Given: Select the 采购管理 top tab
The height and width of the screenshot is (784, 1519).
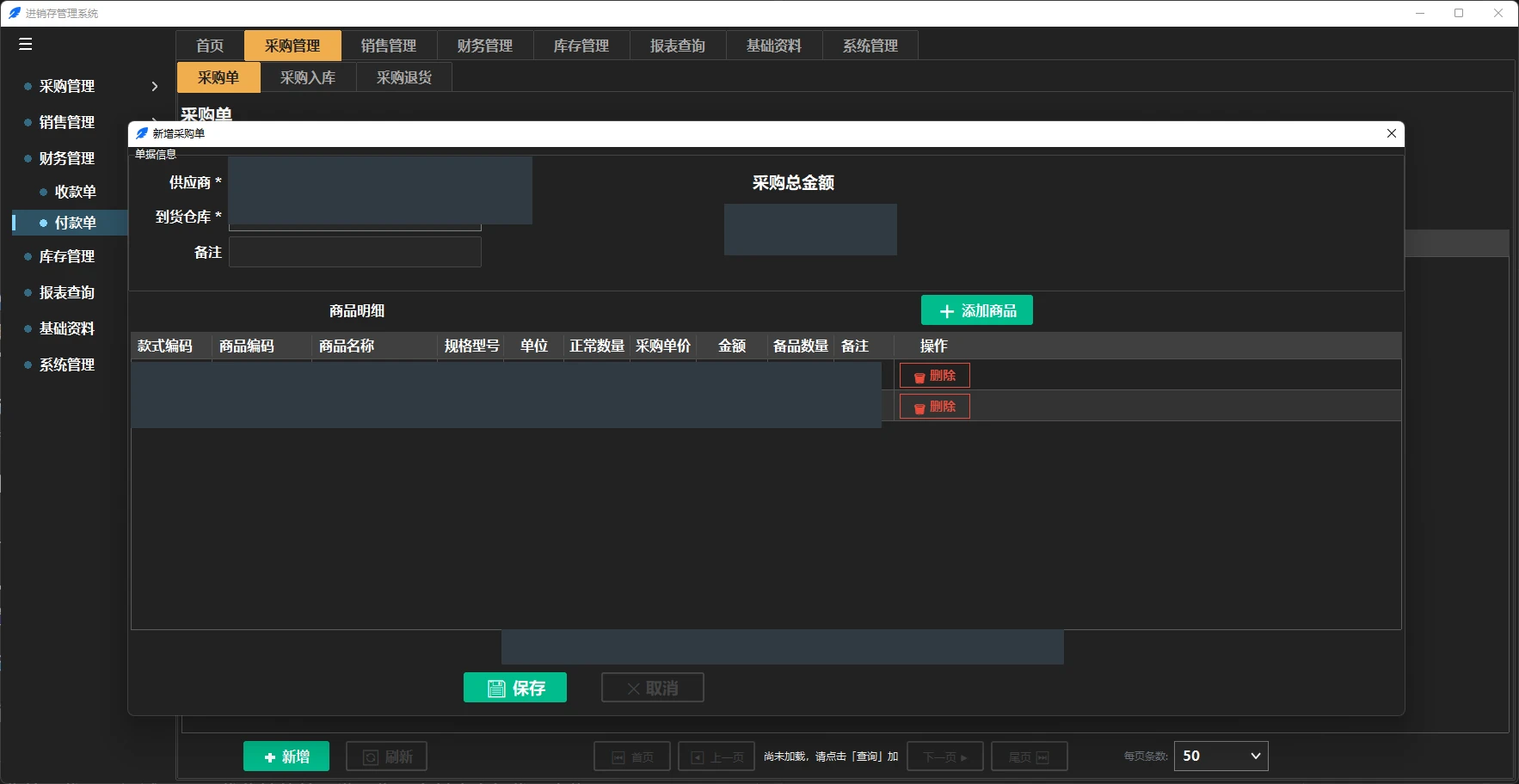Looking at the screenshot, I should click(292, 46).
